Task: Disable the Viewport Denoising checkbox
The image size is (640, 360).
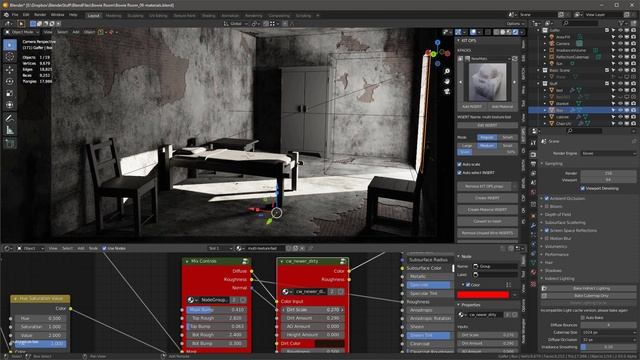Action: [582, 189]
